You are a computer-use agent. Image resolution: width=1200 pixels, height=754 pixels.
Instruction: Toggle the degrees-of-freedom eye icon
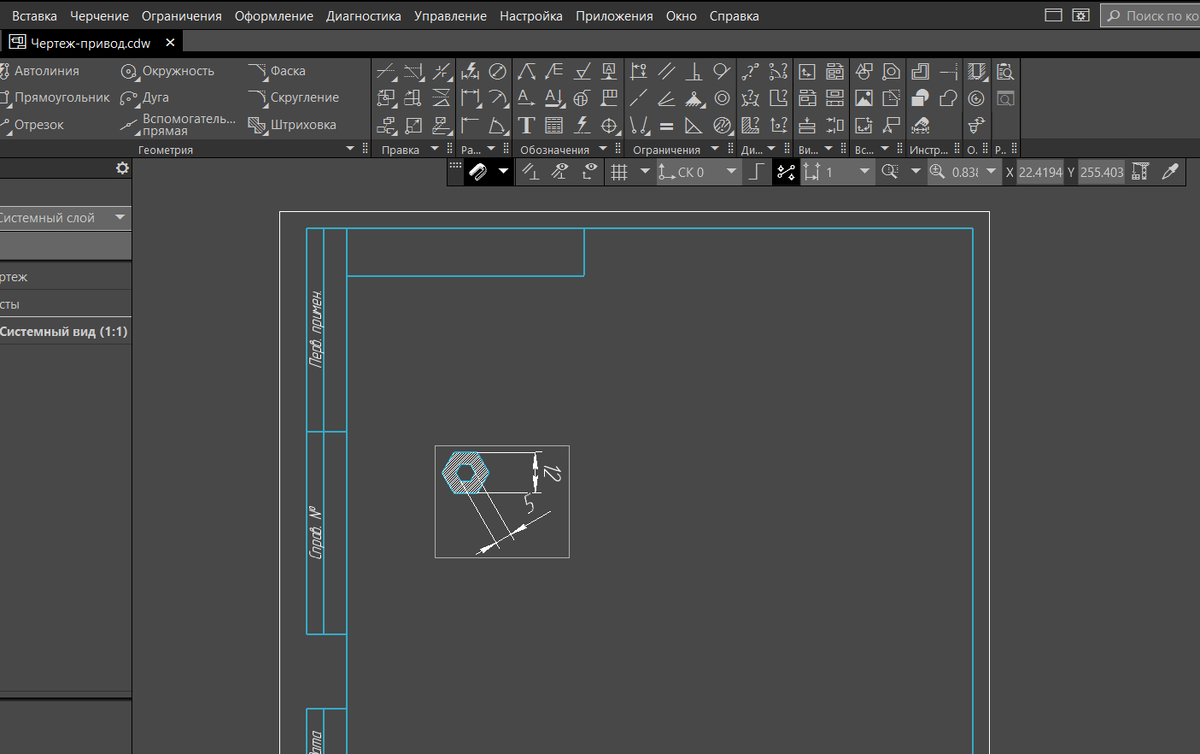(x=591, y=172)
